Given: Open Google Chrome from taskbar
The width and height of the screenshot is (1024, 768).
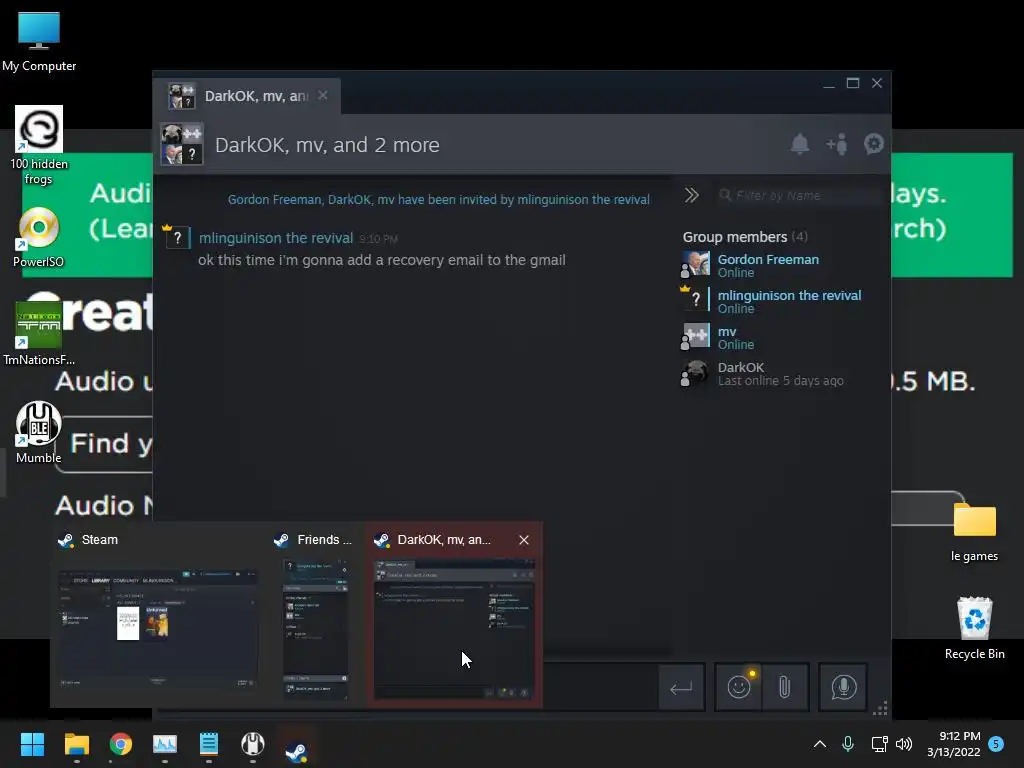Looking at the screenshot, I should (121, 744).
